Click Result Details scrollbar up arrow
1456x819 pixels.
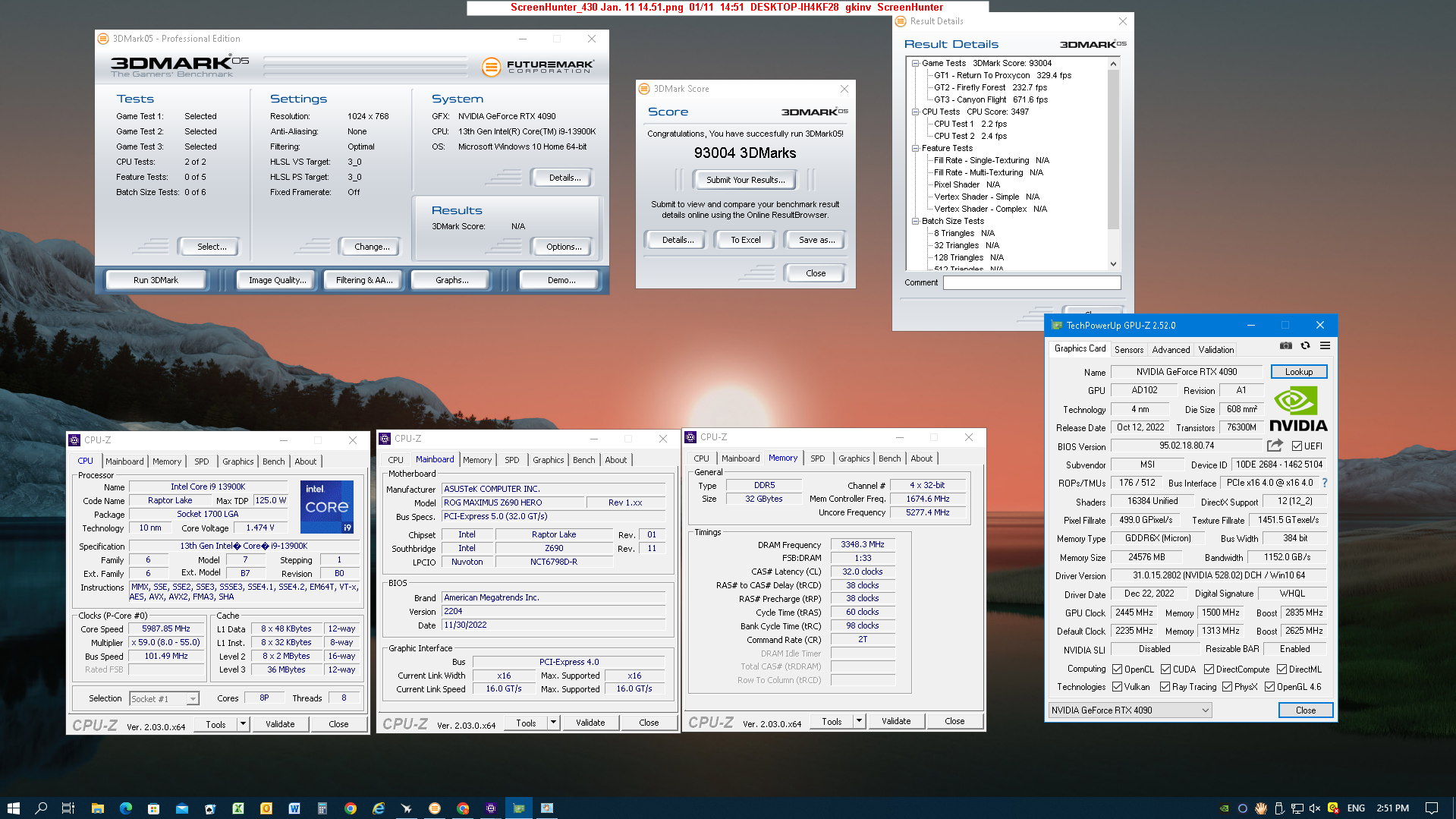click(x=1113, y=64)
